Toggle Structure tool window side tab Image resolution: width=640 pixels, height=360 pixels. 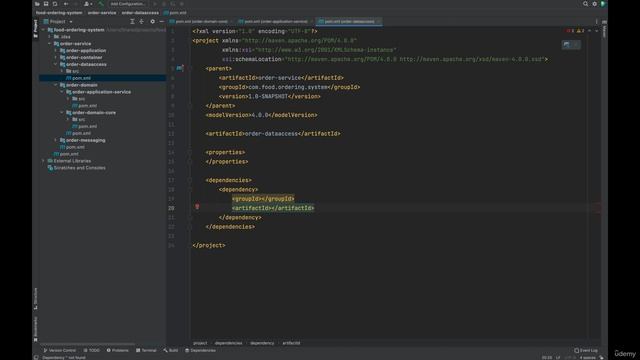tap(36, 299)
